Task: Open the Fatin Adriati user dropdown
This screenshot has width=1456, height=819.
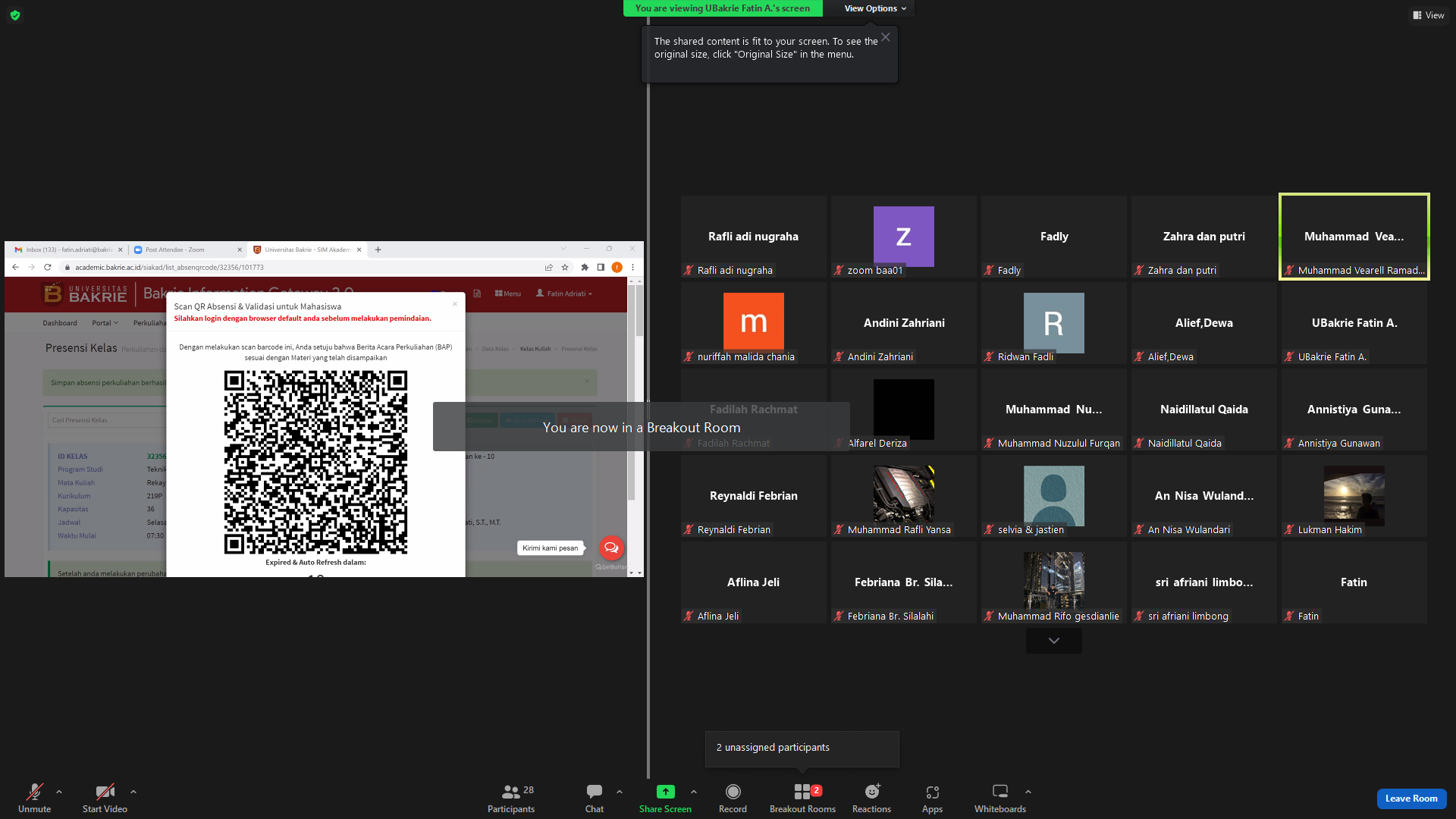Action: click(x=564, y=293)
